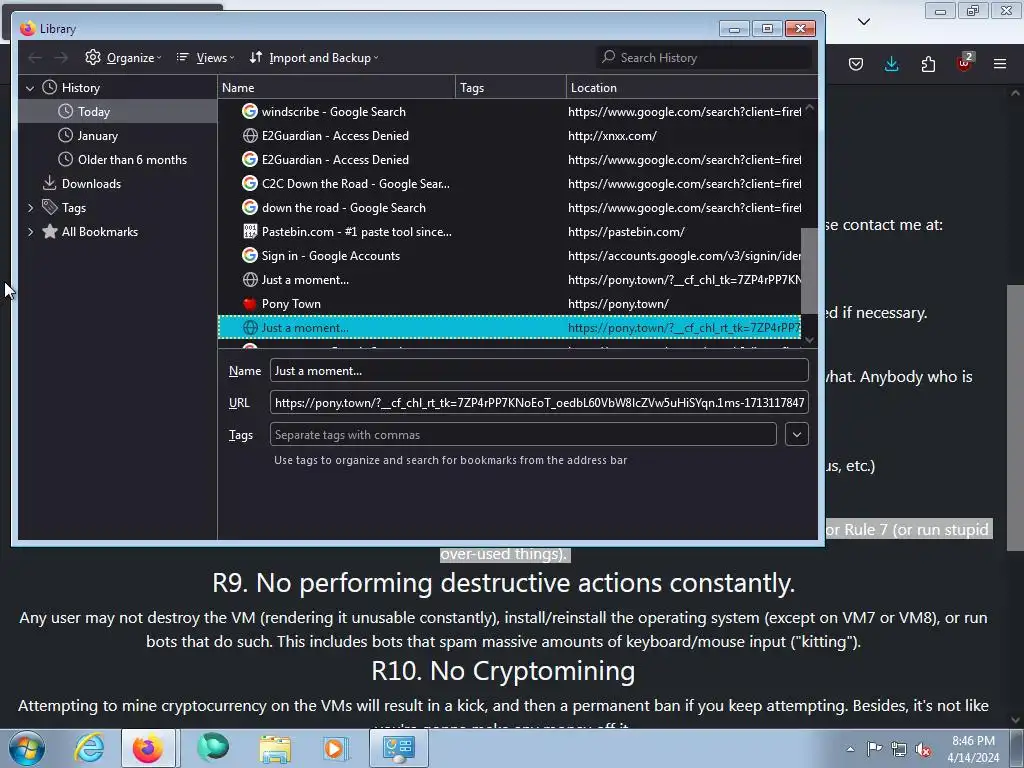Screen dimensions: 1024x768
Task: Click the Library forward arrow
Action: [x=61, y=57]
